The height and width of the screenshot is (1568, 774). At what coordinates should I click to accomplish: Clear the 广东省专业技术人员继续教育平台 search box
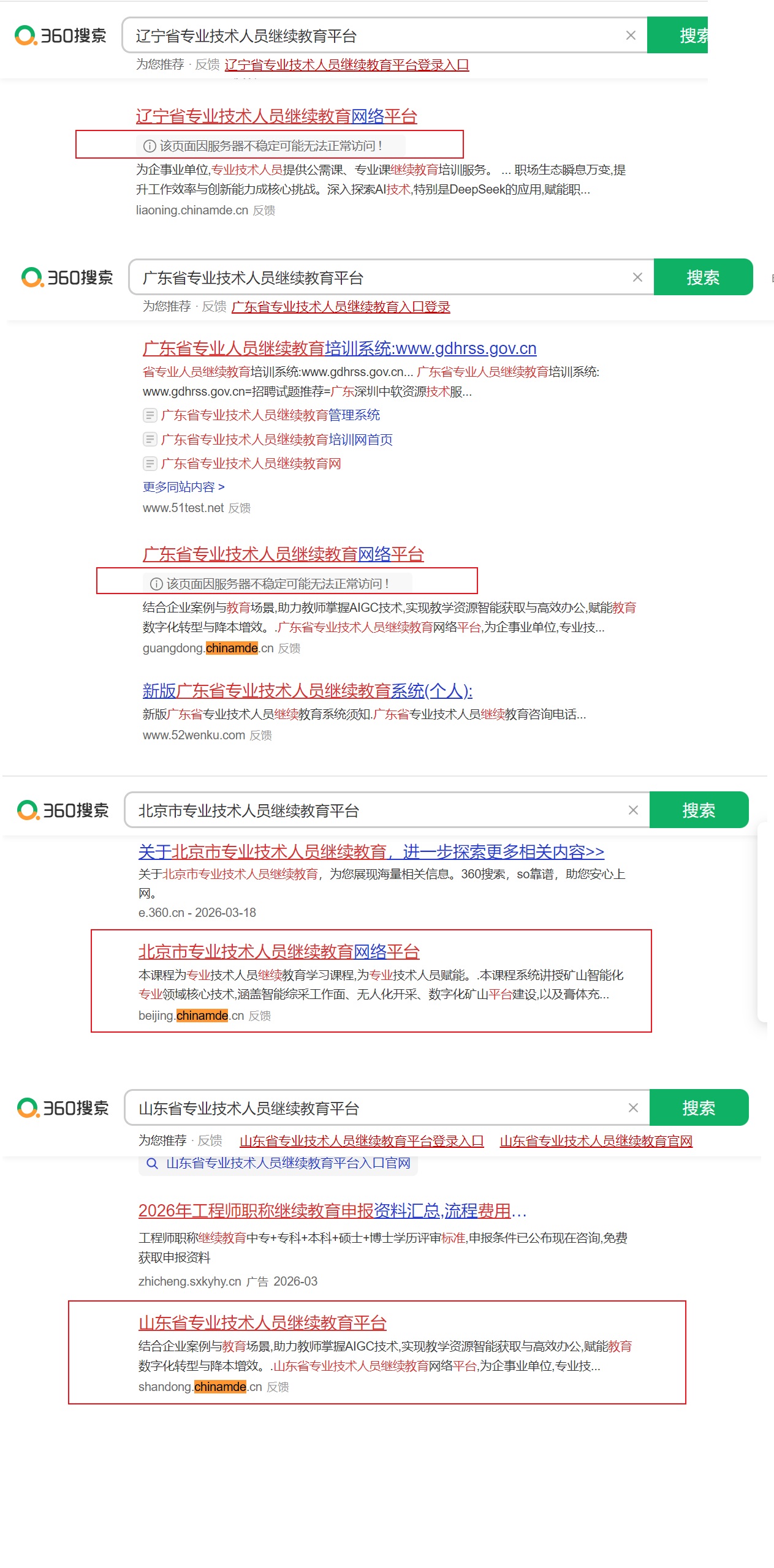pyautogui.click(x=637, y=277)
